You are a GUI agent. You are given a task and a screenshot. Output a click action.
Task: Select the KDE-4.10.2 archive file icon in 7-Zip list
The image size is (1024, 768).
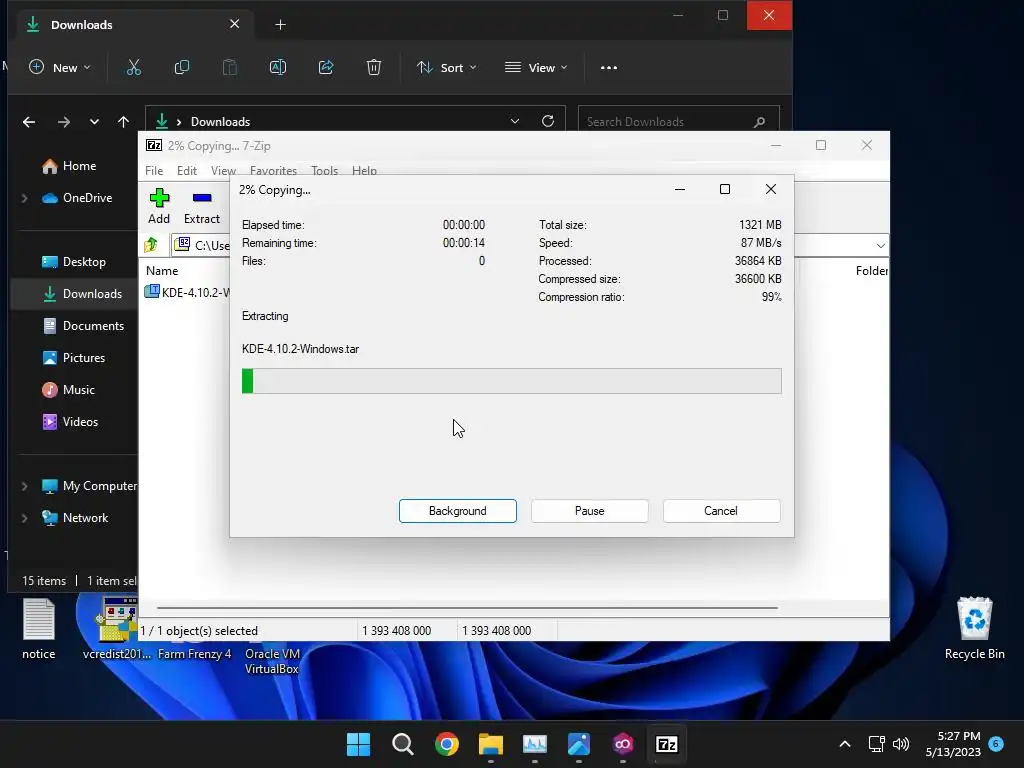pyautogui.click(x=152, y=291)
